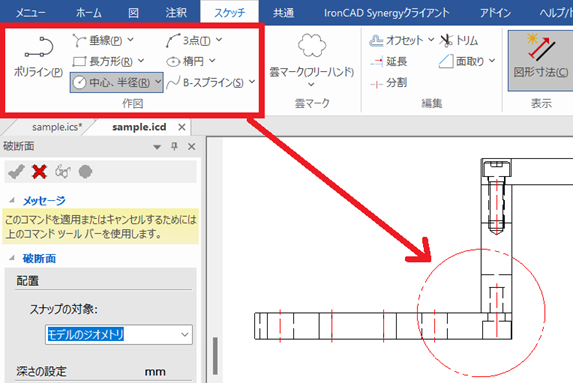Pin the 破断面 panel
The width and height of the screenshot is (573, 383).
[174, 147]
